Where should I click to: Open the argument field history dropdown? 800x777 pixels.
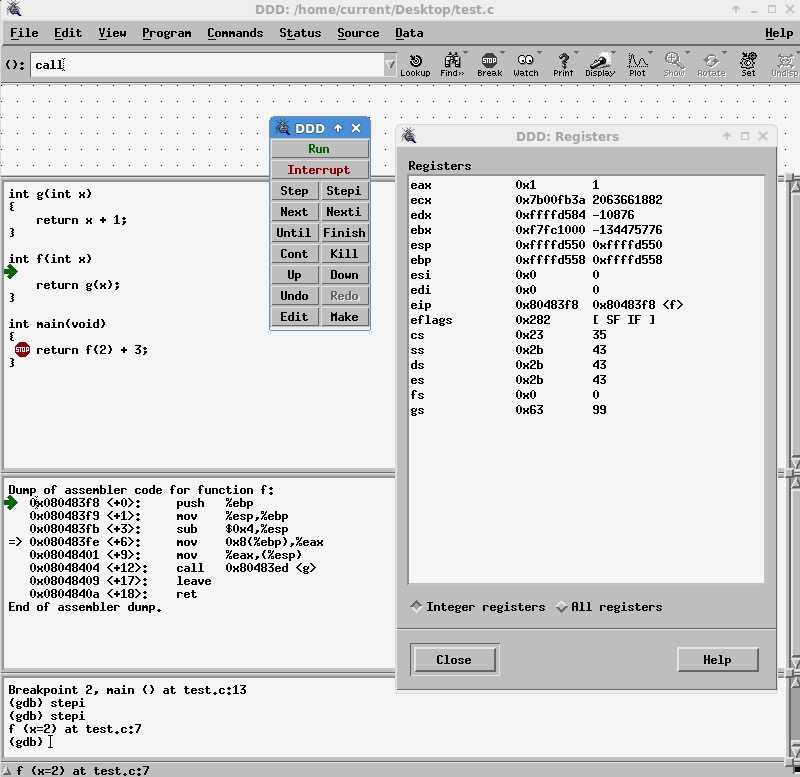coord(390,65)
